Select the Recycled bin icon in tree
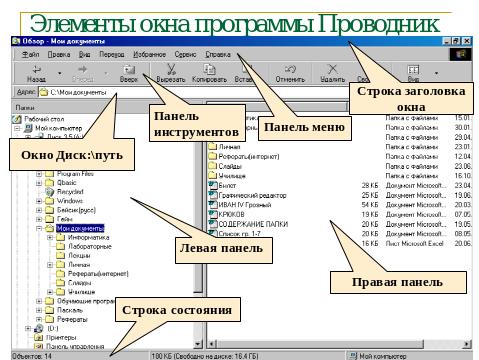 (x=50, y=192)
